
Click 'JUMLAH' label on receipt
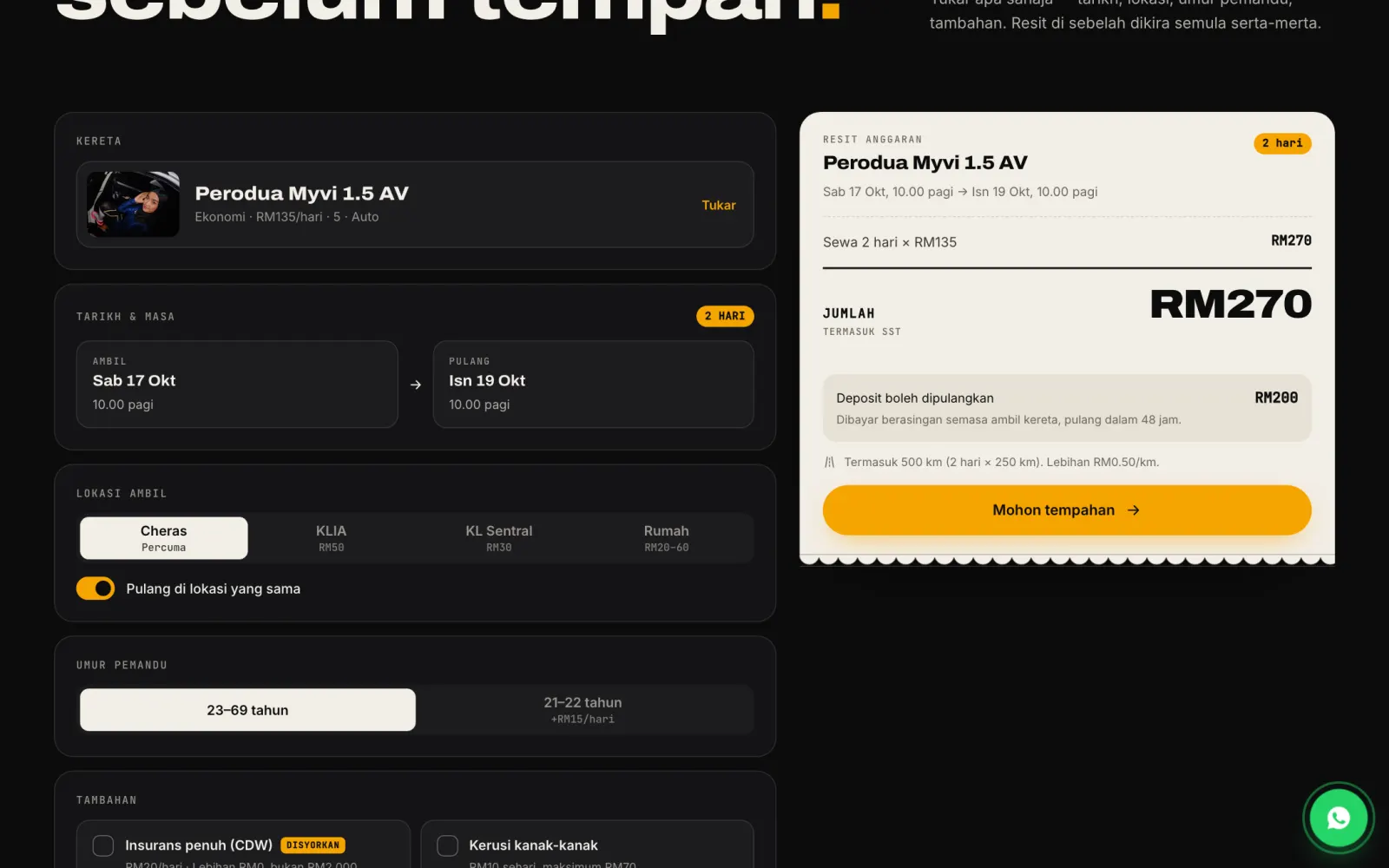click(848, 313)
